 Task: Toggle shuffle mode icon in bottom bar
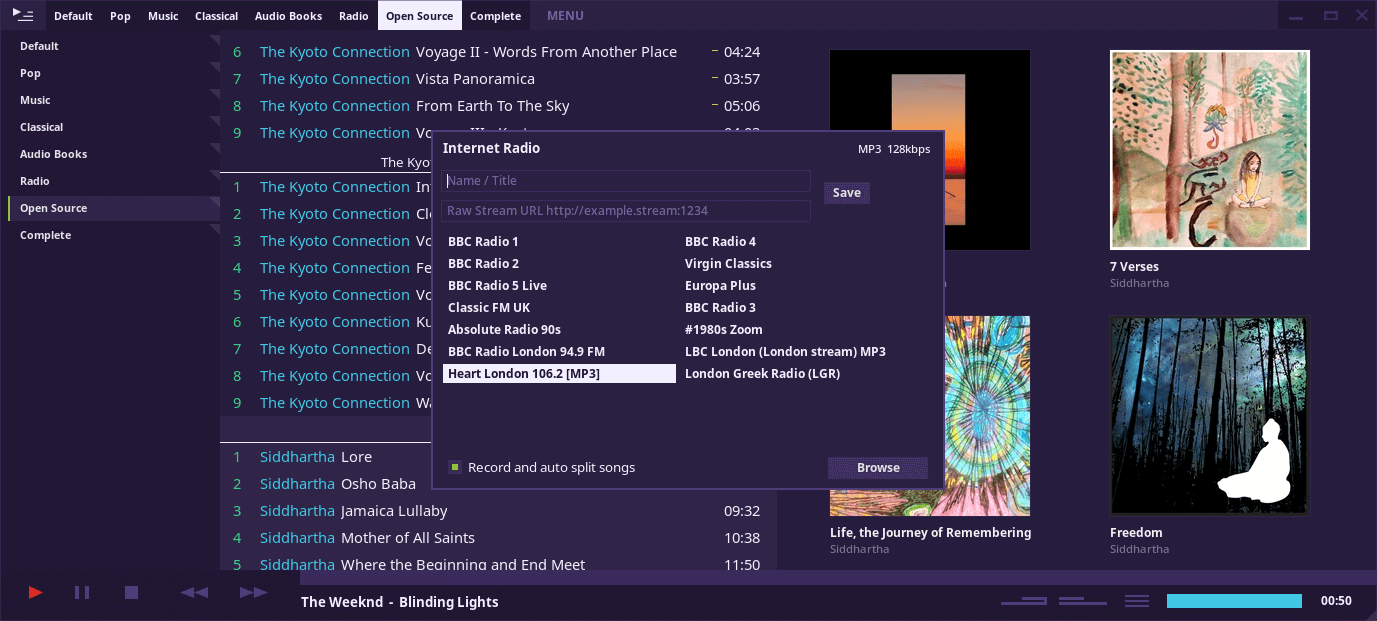click(x=1084, y=601)
